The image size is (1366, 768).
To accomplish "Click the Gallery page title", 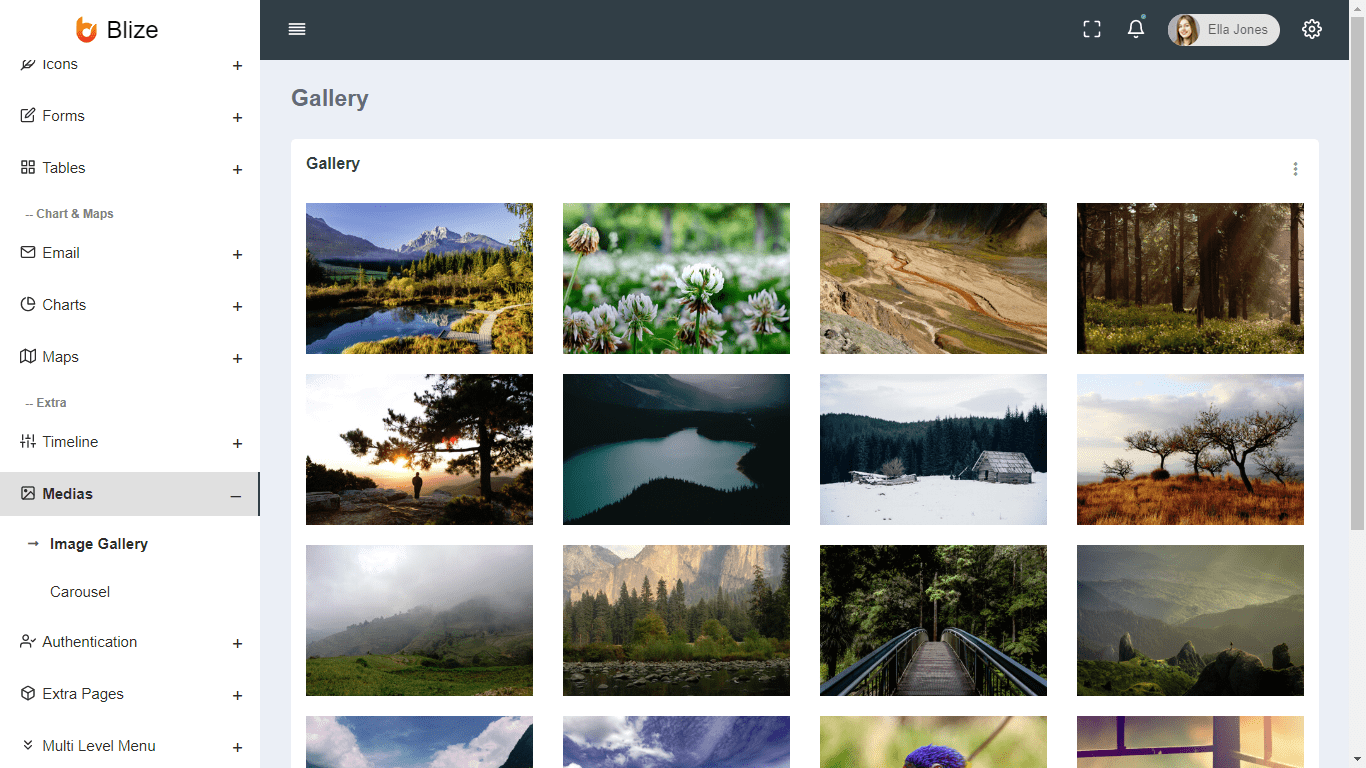I will 330,98.
